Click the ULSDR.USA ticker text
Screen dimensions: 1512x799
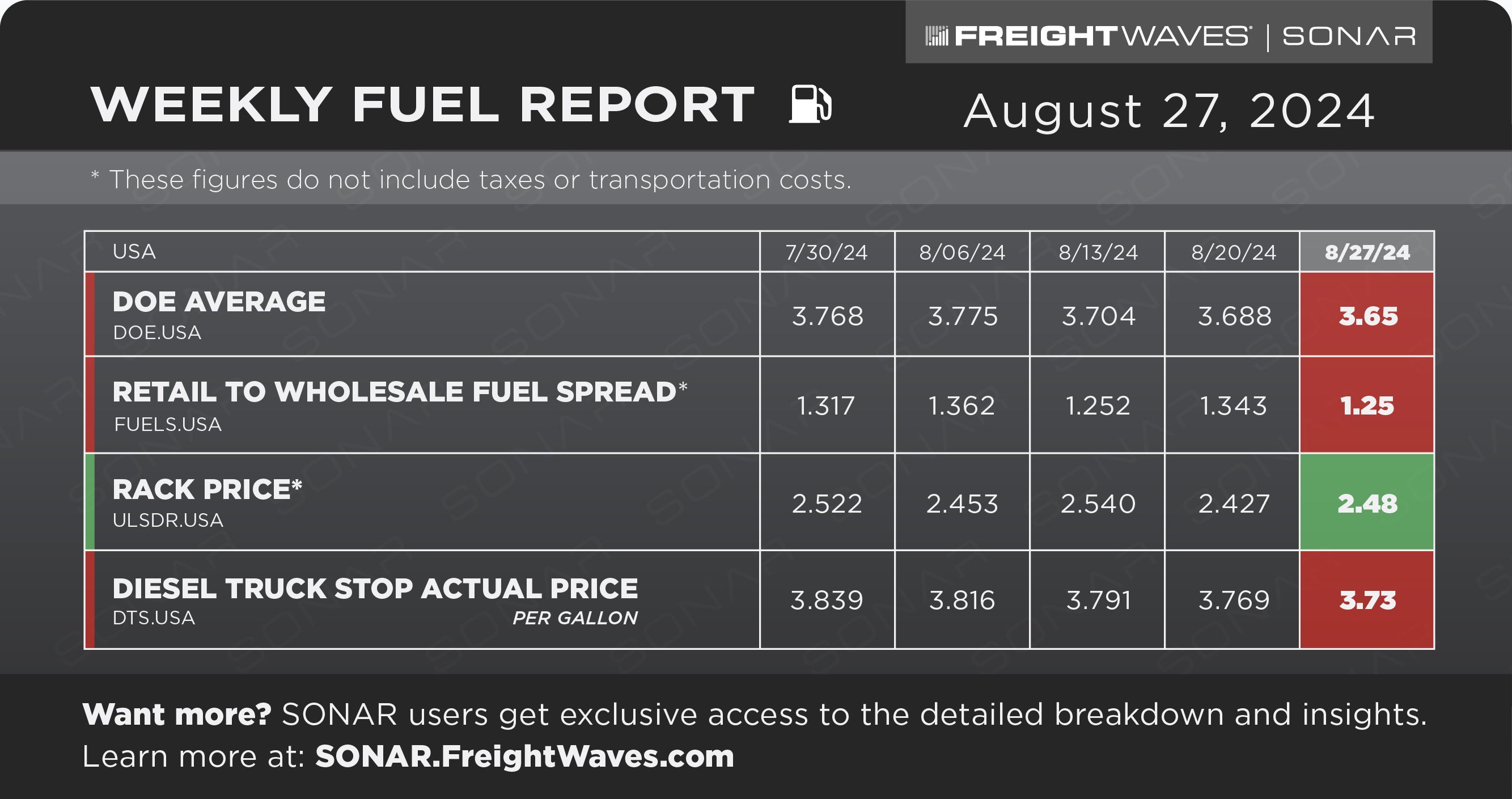(x=168, y=520)
